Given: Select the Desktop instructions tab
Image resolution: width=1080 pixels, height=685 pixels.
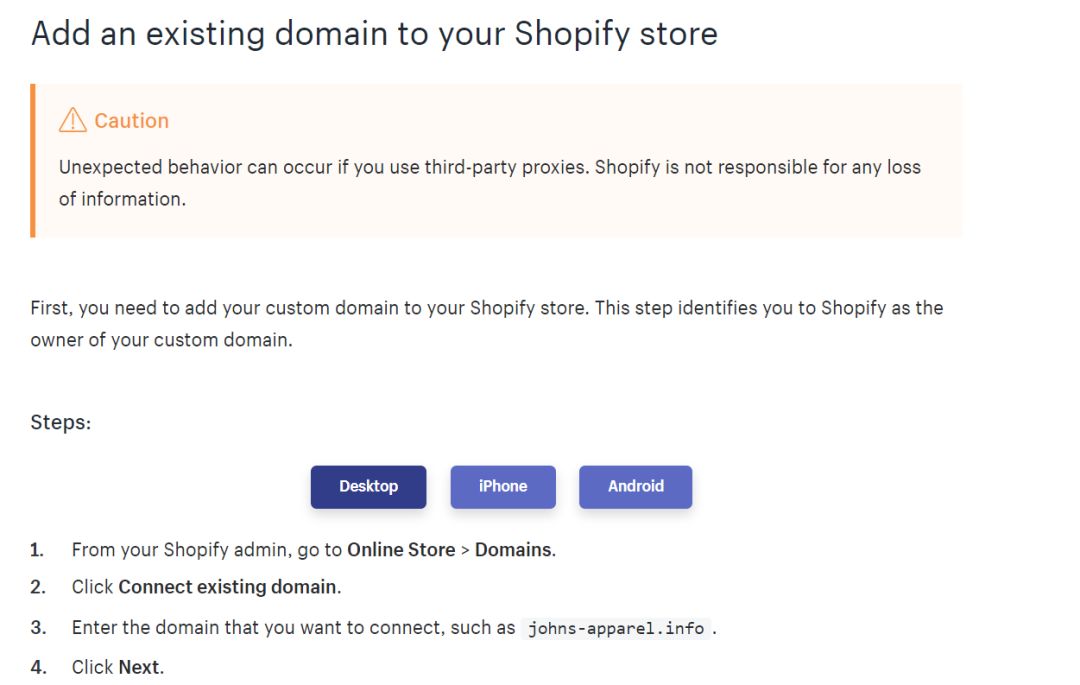Looking at the screenshot, I should (x=368, y=487).
